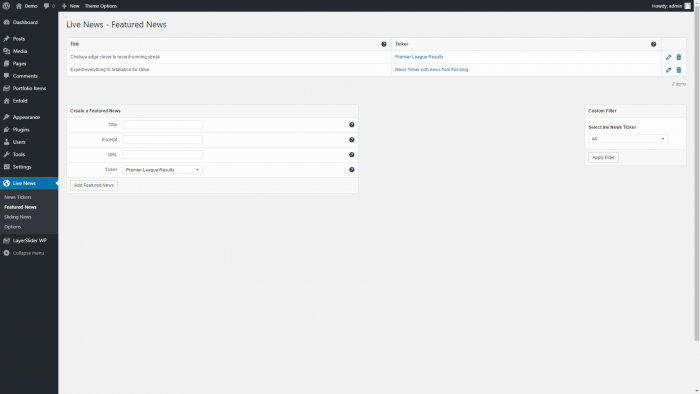
Task: Open the WordPress logo menu
Action: pos(6,6)
